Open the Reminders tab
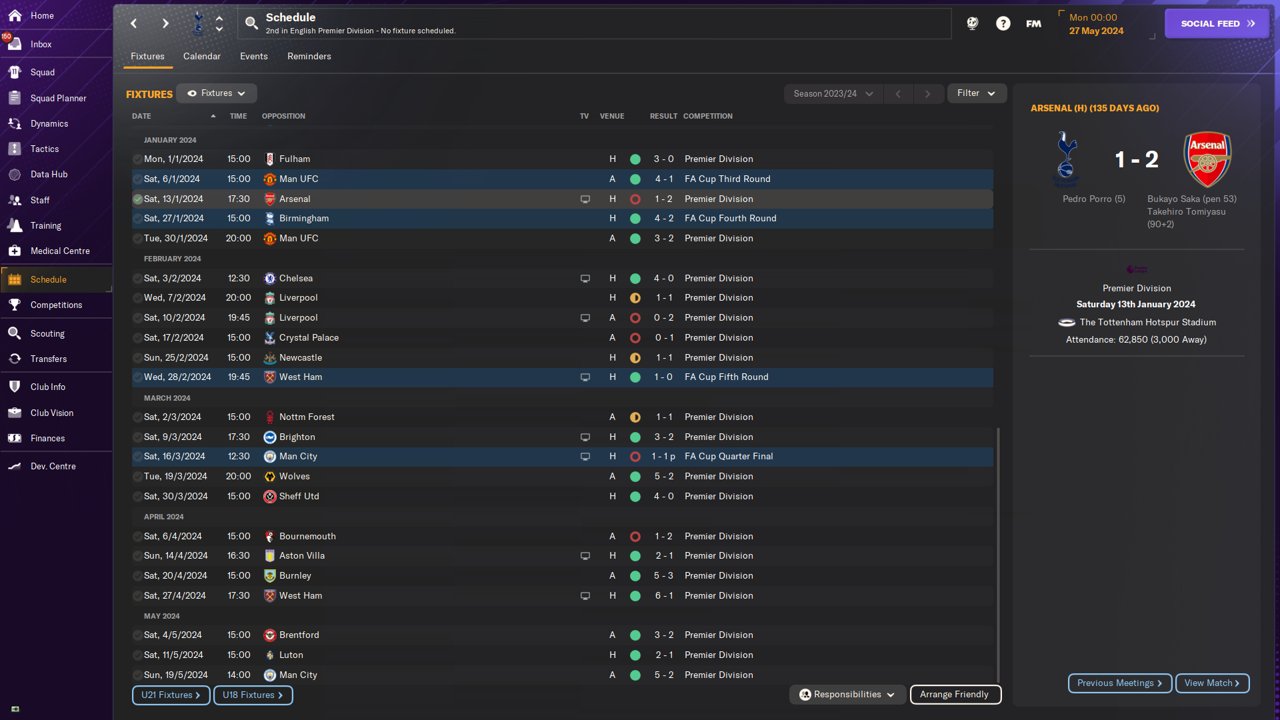Image resolution: width=1280 pixels, height=720 pixels. [x=309, y=56]
